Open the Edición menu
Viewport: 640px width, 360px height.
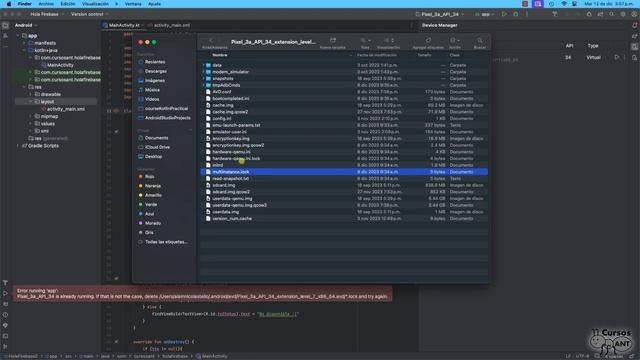click(68, 4)
